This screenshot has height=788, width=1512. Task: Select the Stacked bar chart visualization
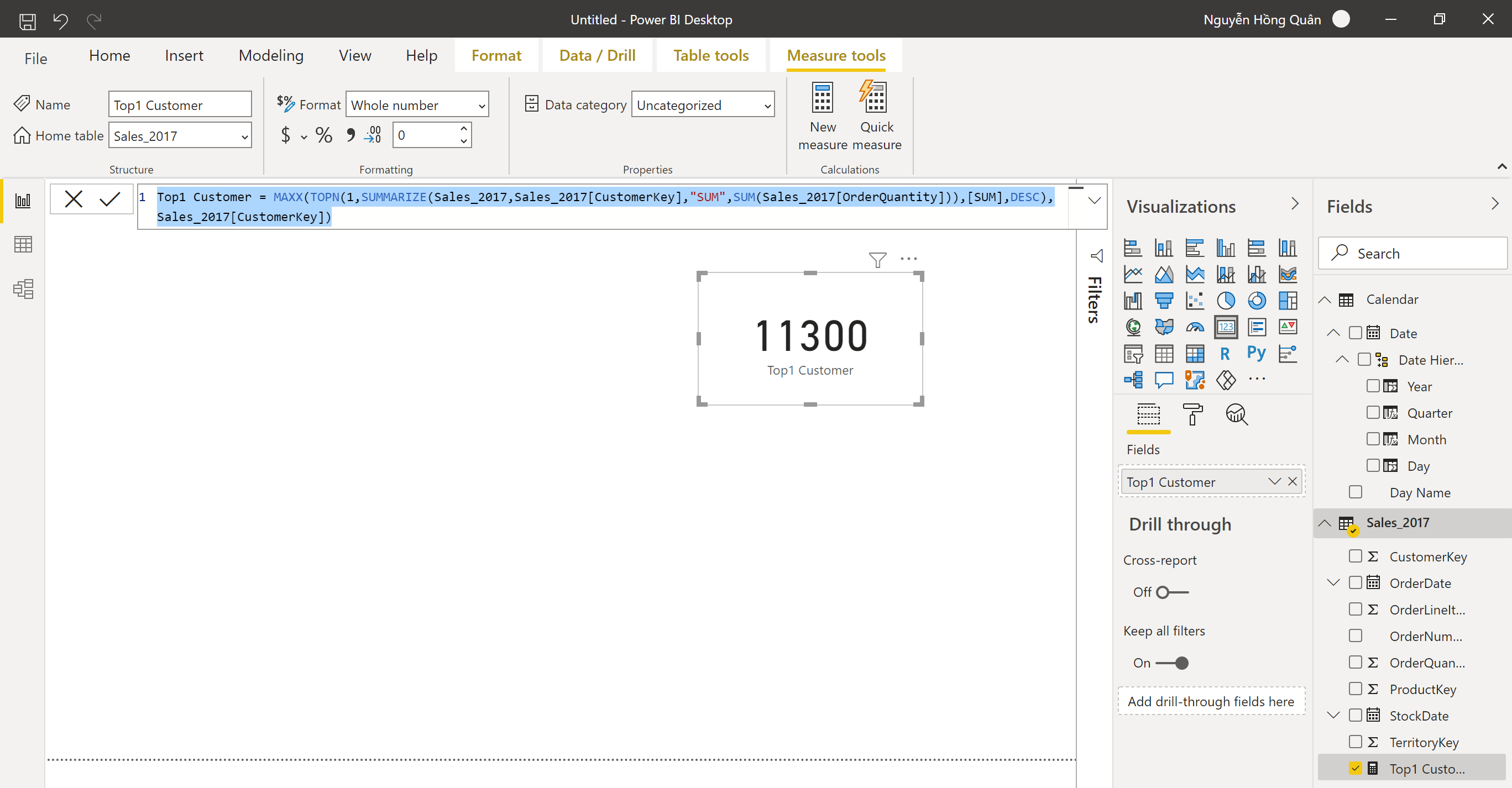pyautogui.click(x=1133, y=248)
